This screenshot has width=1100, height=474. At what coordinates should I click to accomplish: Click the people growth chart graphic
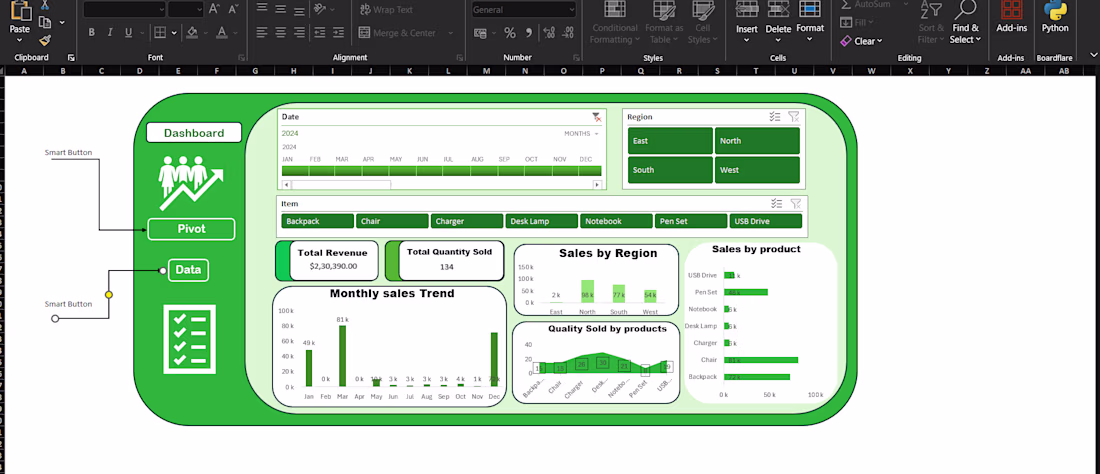pyautogui.click(x=191, y=182)
